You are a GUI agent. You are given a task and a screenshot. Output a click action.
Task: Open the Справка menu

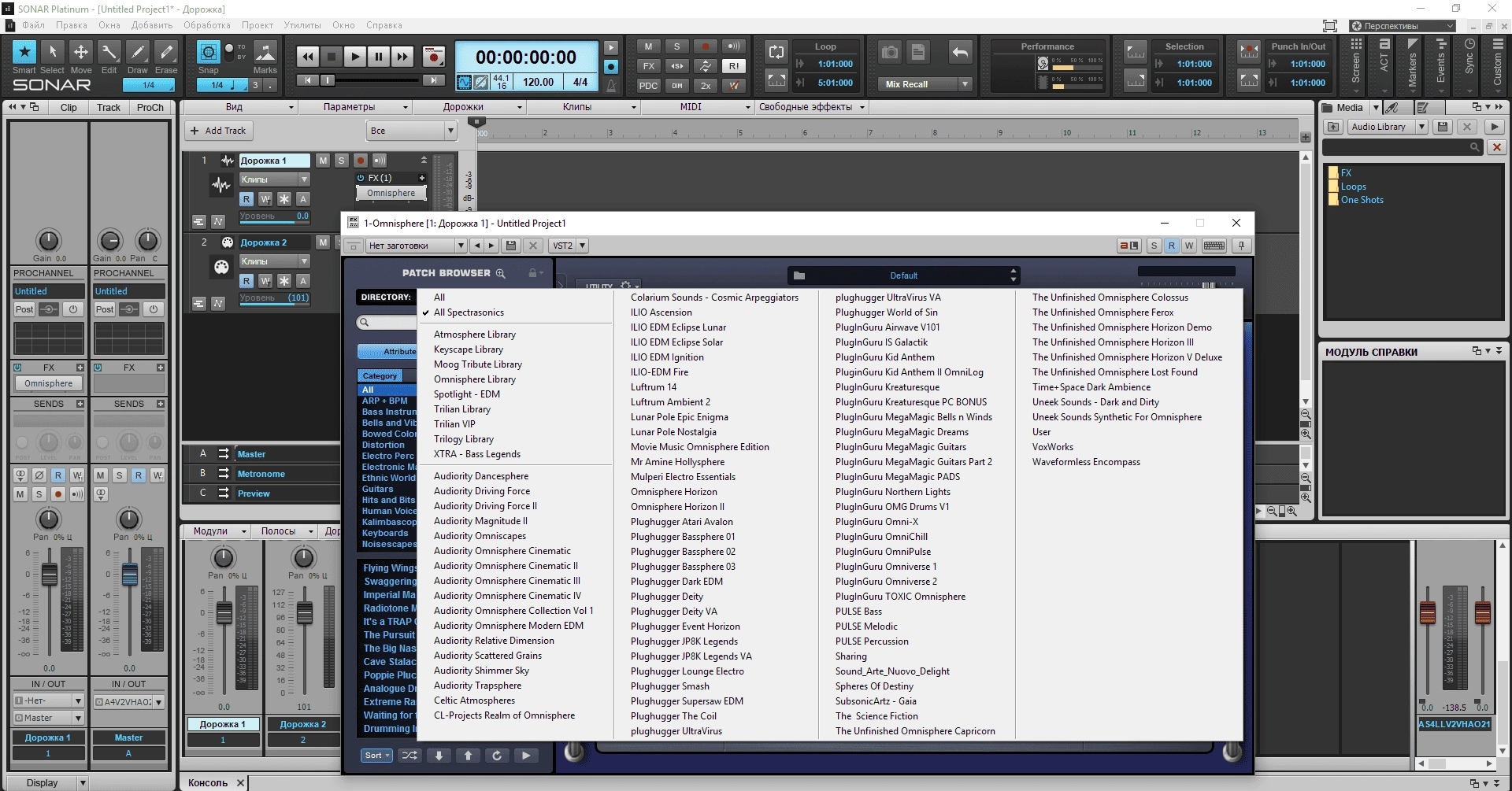click(x=384, y=25)
